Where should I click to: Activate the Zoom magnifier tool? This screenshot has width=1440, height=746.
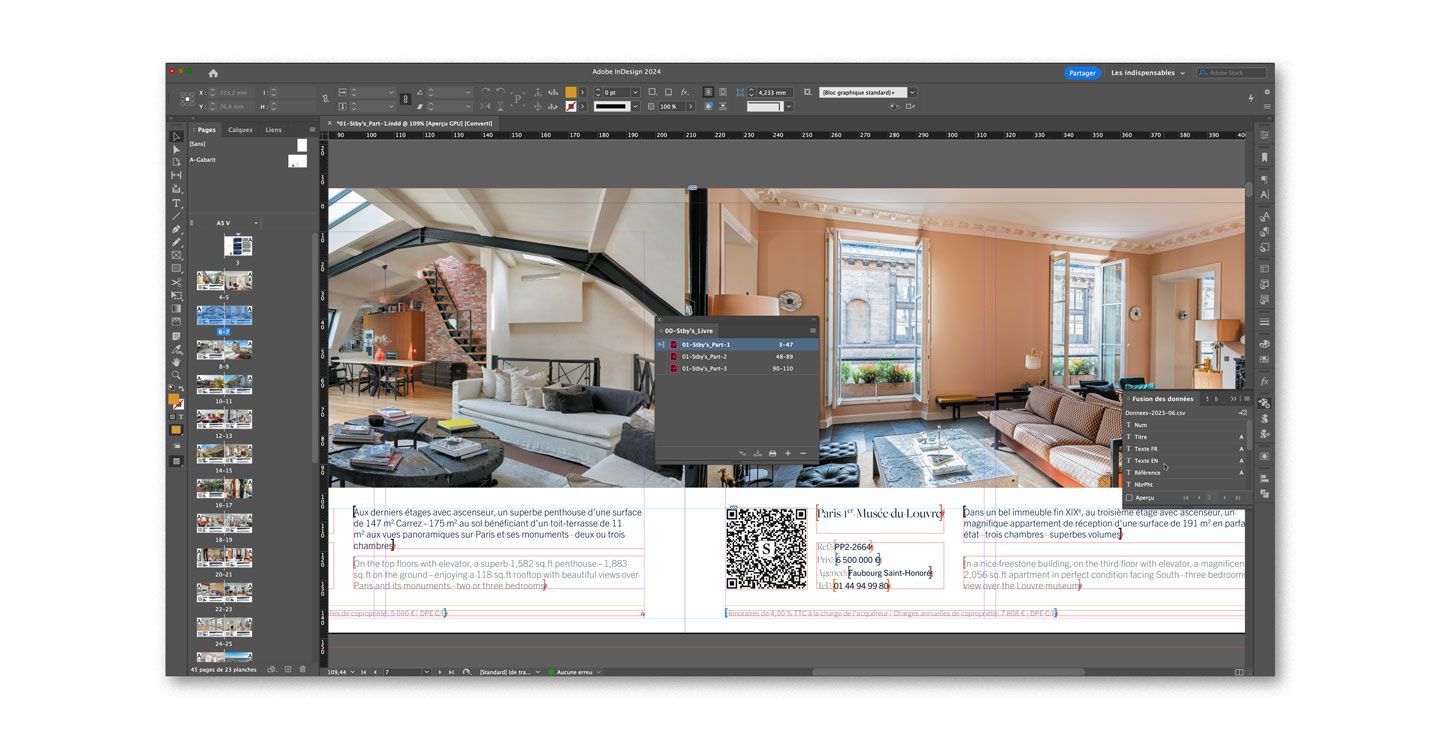coord(176,376)
